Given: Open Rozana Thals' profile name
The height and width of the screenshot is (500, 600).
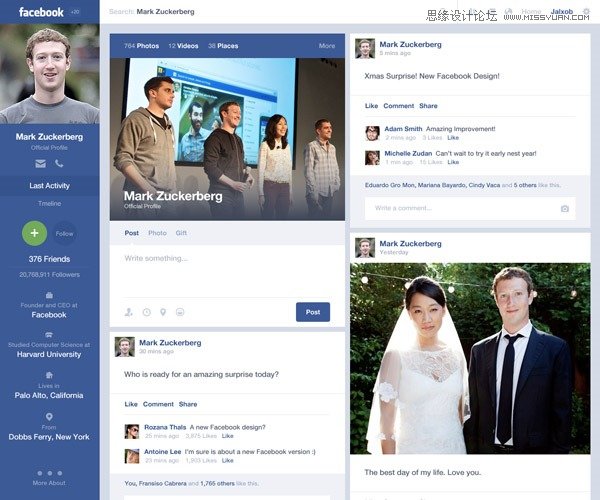Looking at the screenshot, I should (165, 427).
